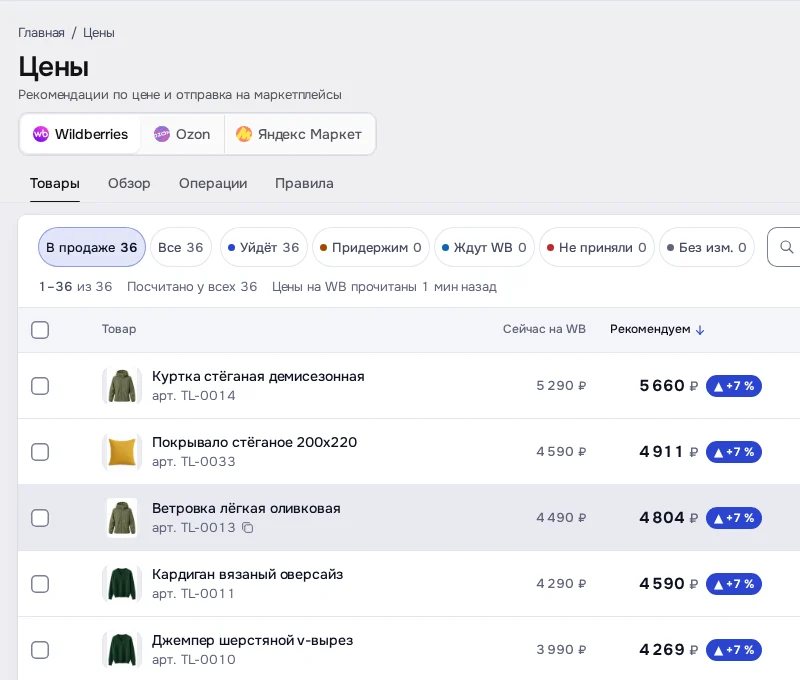Image resolution: width=800 pixels, height=680 pixels.
Task: Click article number арт. TL-0010
Action: (x=194, y=660)
